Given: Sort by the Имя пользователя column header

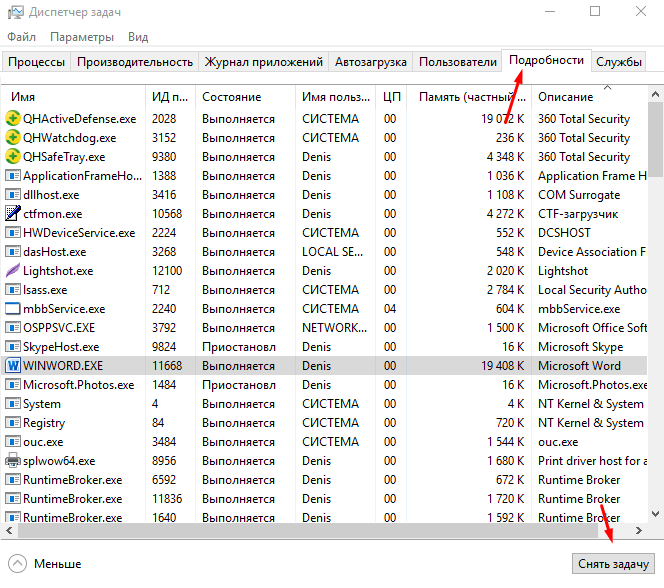Looking at the screenshot, I should point(335,97).
